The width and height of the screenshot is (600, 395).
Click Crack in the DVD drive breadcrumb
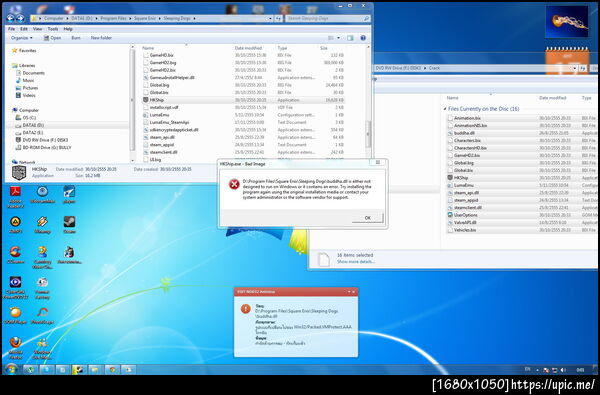[x=434, y=68]
